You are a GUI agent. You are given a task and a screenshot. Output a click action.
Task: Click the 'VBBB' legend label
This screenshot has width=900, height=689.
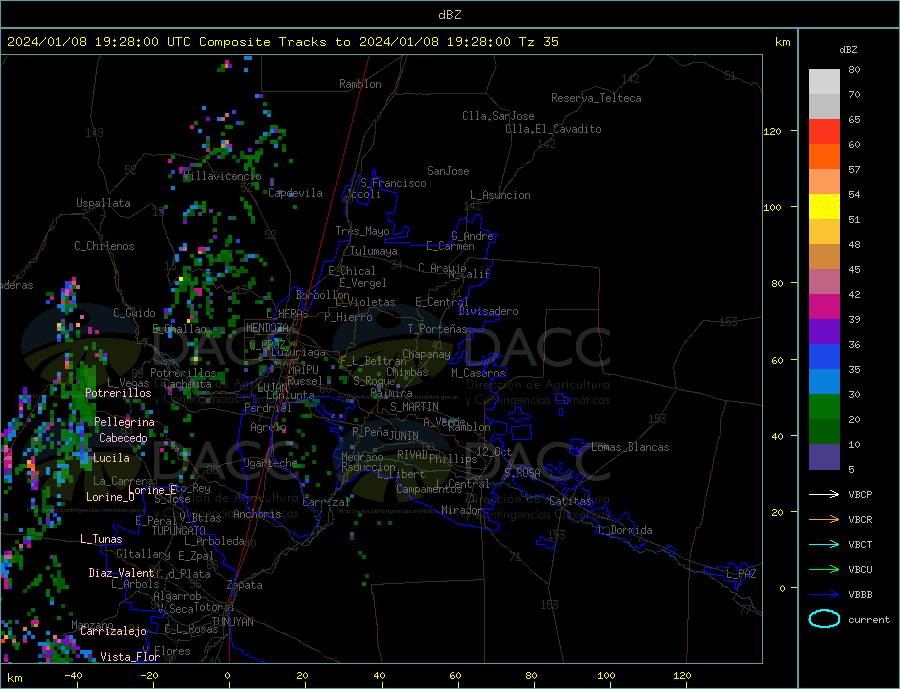(860, 594)
